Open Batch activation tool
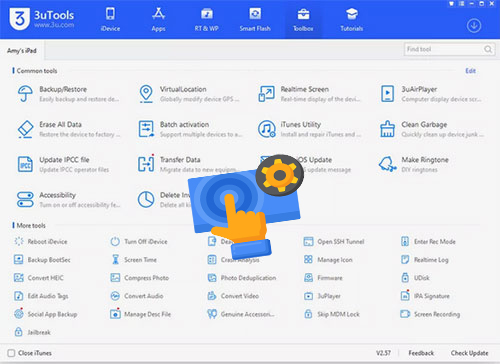This screenshot has width=500, height=364. [x=190, y=129]
